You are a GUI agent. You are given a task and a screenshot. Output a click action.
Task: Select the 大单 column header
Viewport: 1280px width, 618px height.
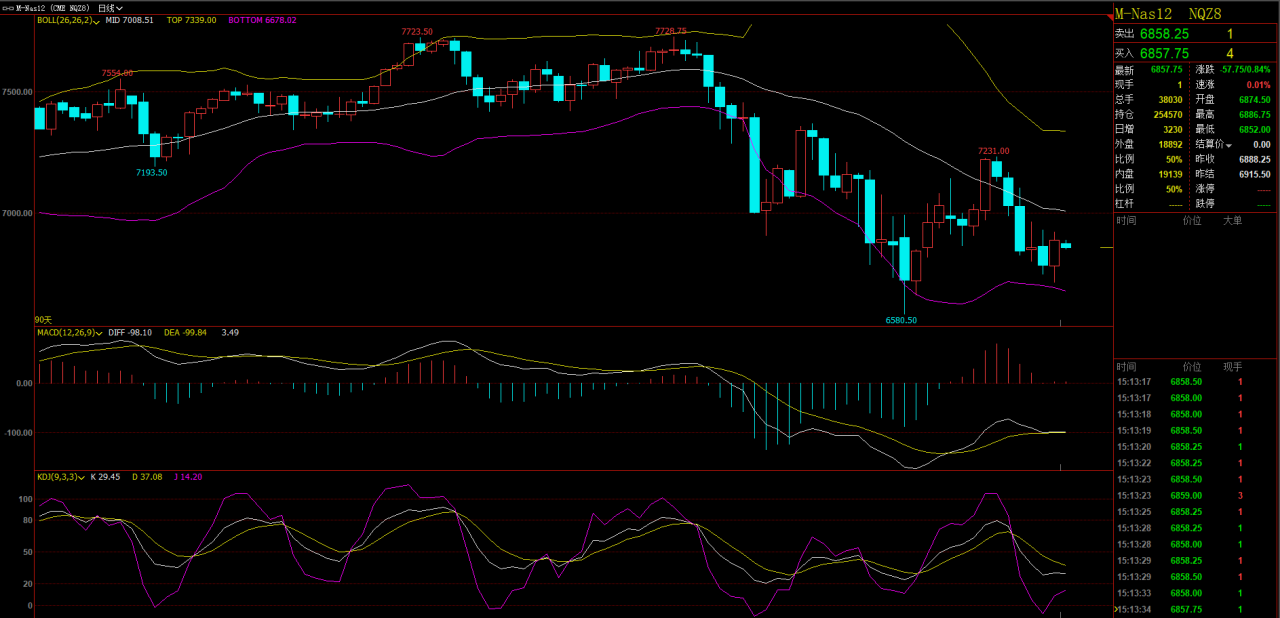(1233, 220)
